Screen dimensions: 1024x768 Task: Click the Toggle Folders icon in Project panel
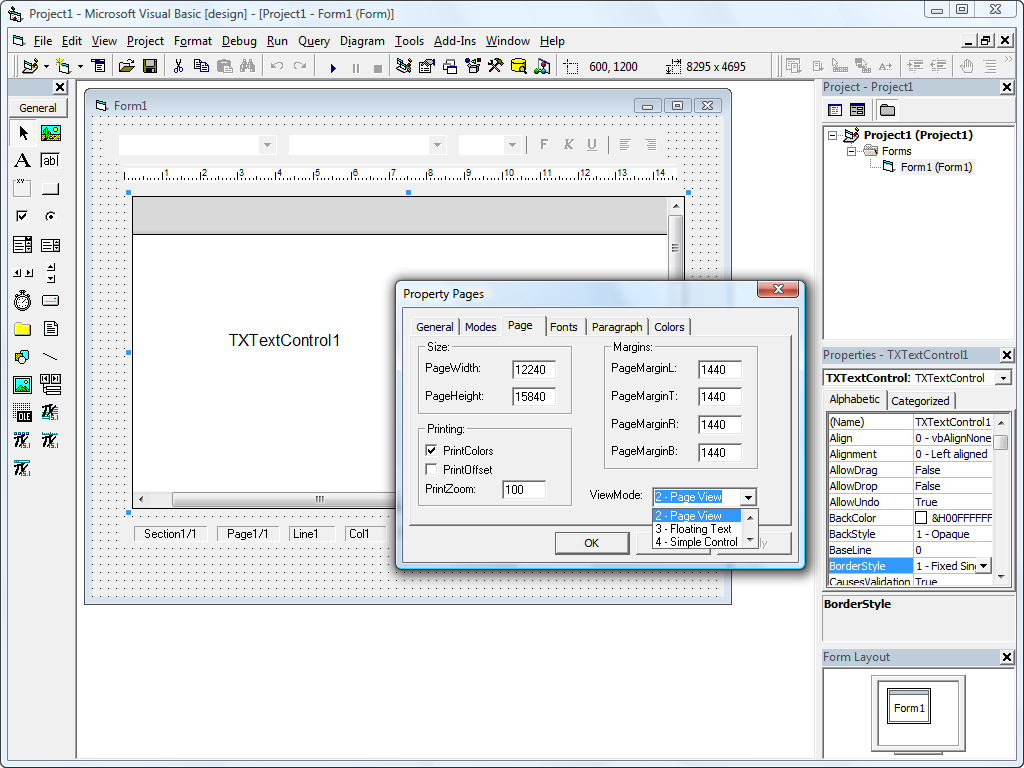click(x=887, y=110)
